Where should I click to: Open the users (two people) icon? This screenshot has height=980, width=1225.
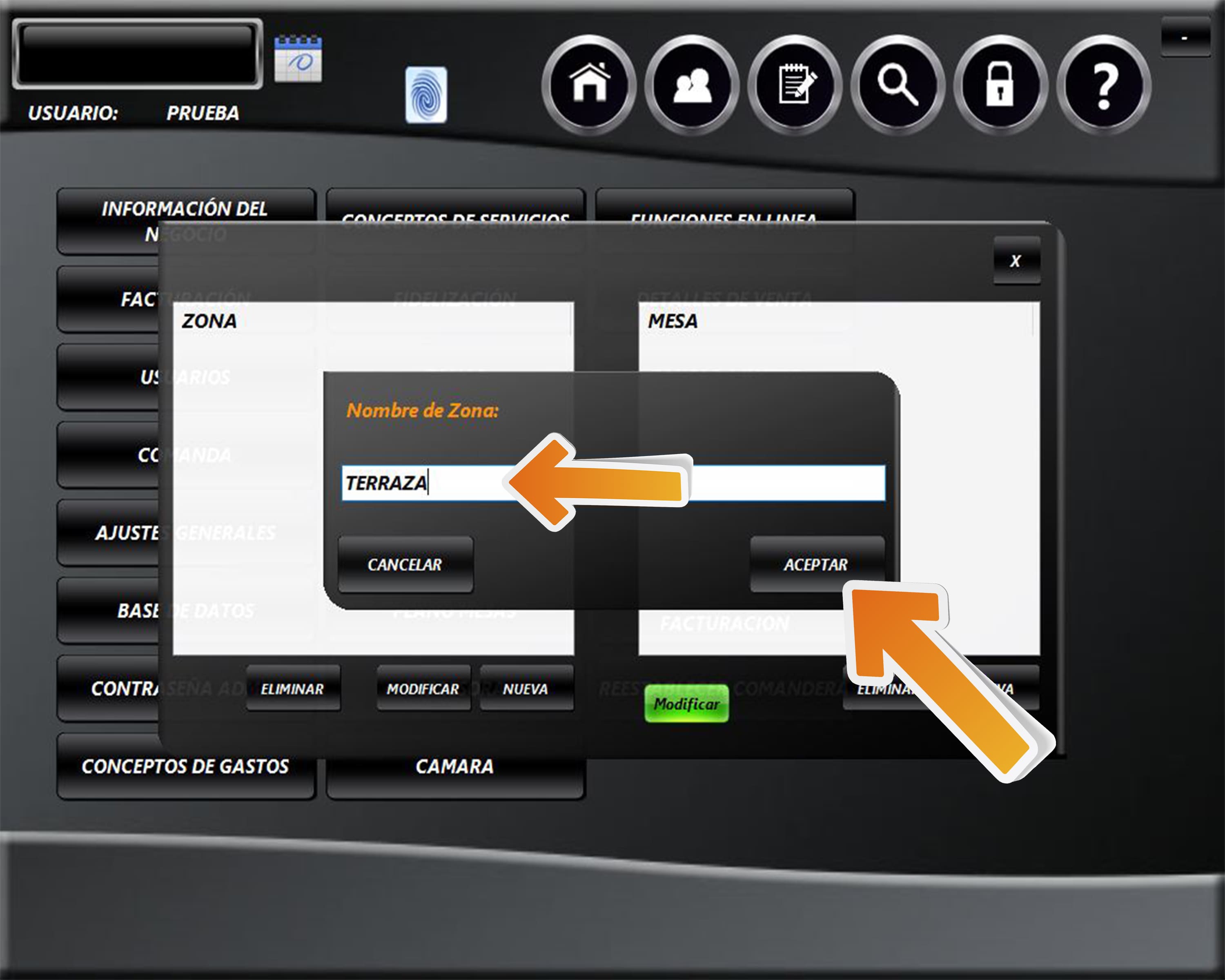[x=692, y=85]
